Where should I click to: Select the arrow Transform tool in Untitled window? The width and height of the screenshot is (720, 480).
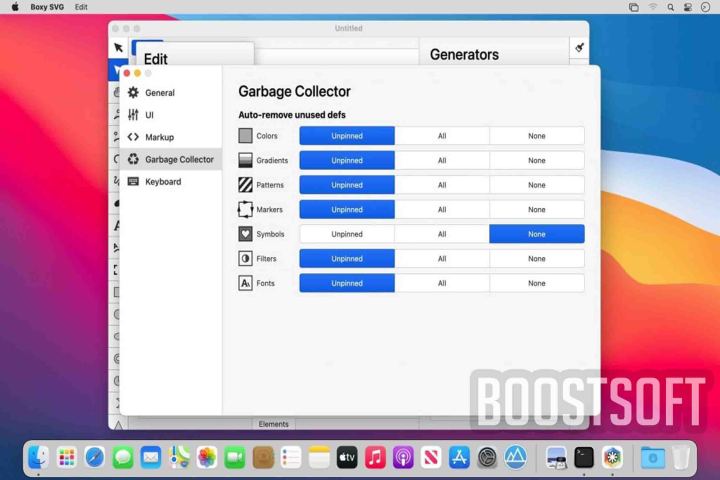tap(118, 47)
